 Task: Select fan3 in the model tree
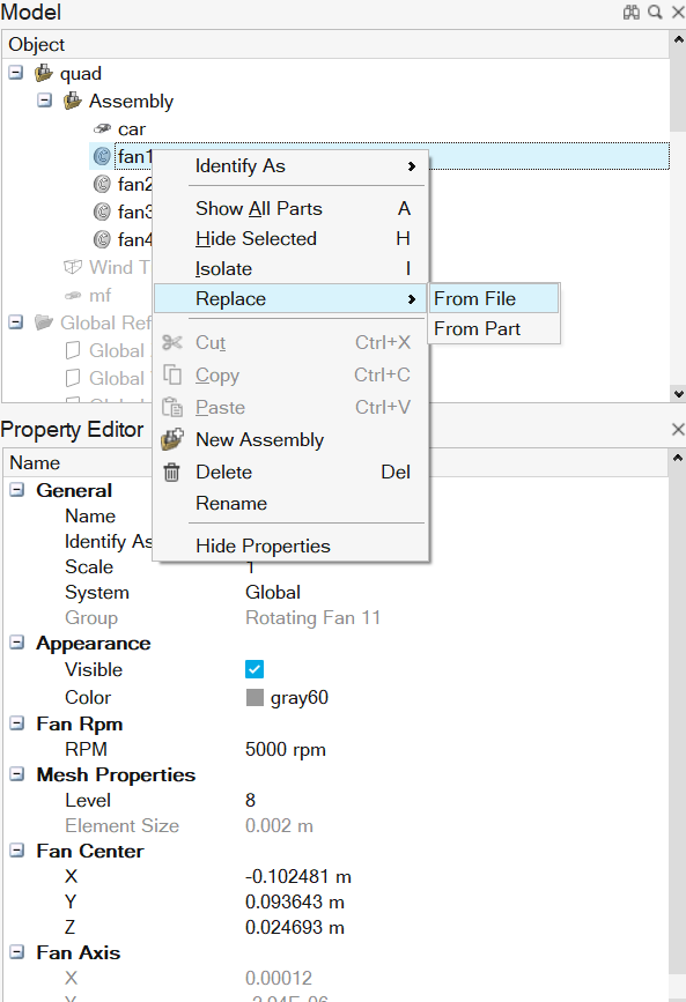(x=135, y=212)
